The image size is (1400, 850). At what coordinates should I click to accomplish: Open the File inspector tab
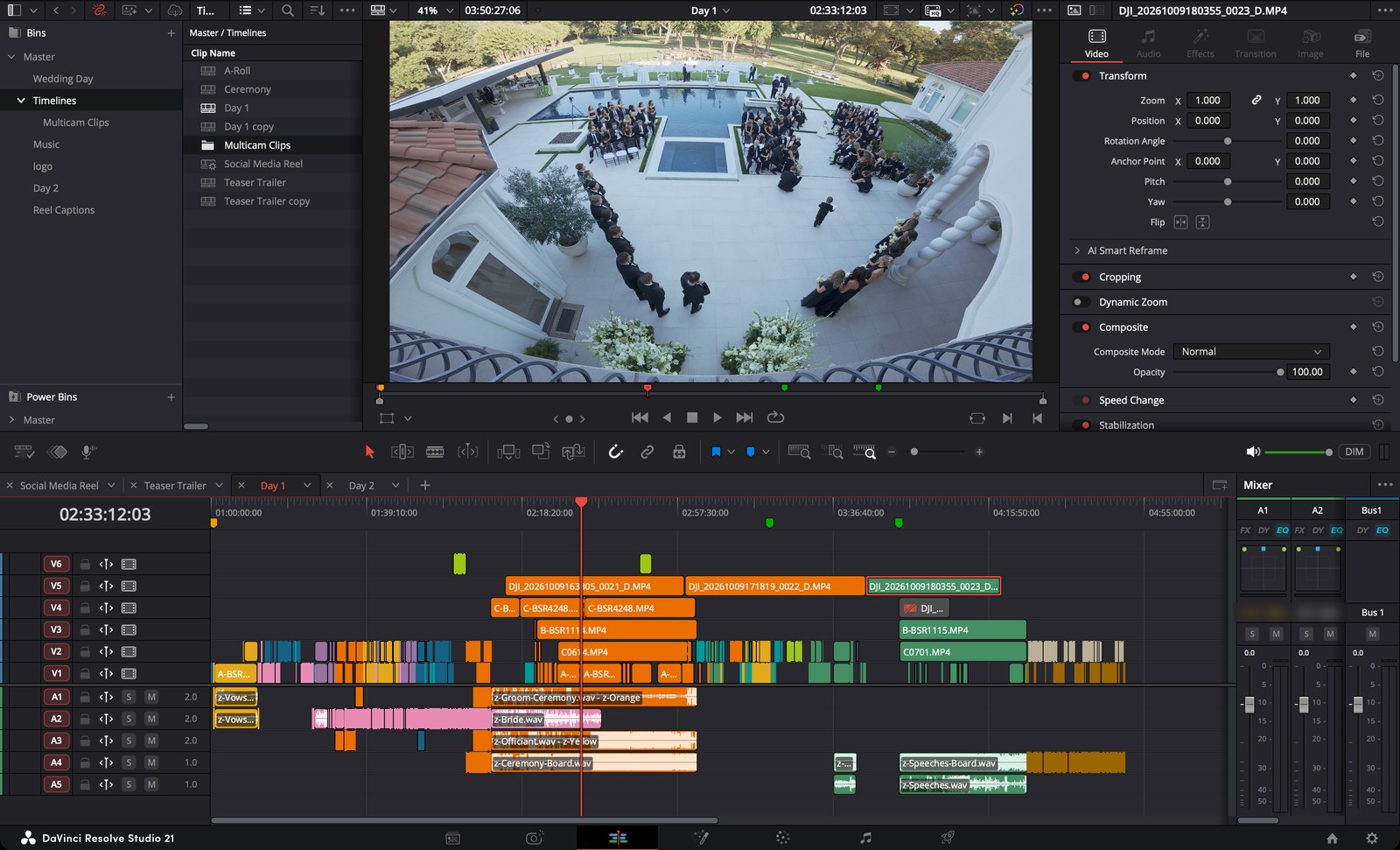click(1362, 44)
